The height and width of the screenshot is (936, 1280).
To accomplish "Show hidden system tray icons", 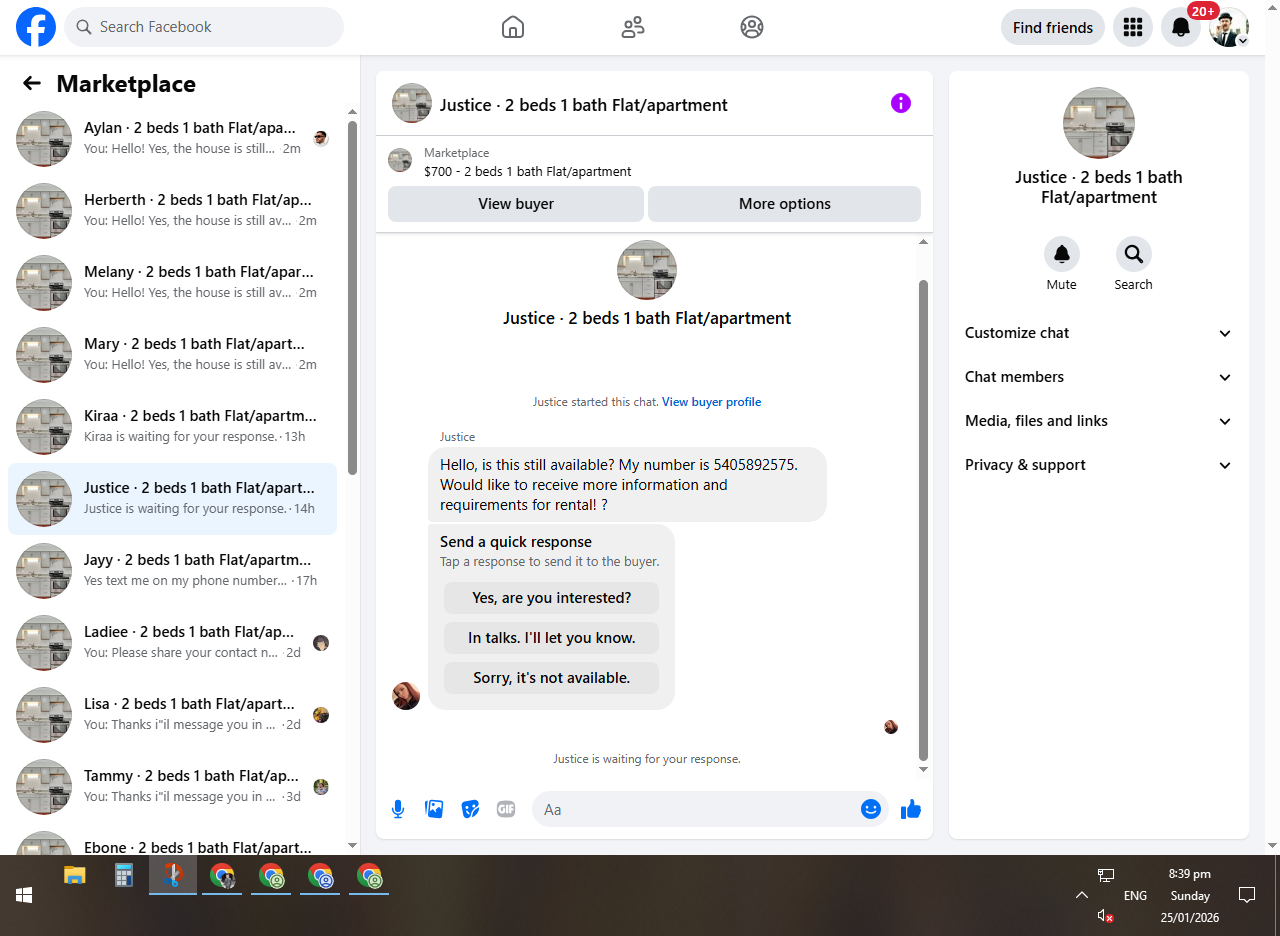I will pyautogui.click(x=1081, y=895).
